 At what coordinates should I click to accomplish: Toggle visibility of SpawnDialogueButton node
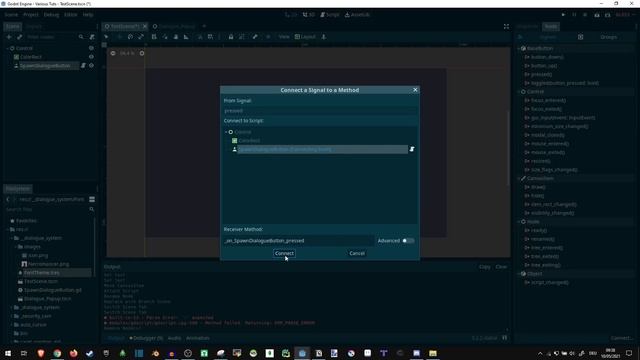[91, 66]
